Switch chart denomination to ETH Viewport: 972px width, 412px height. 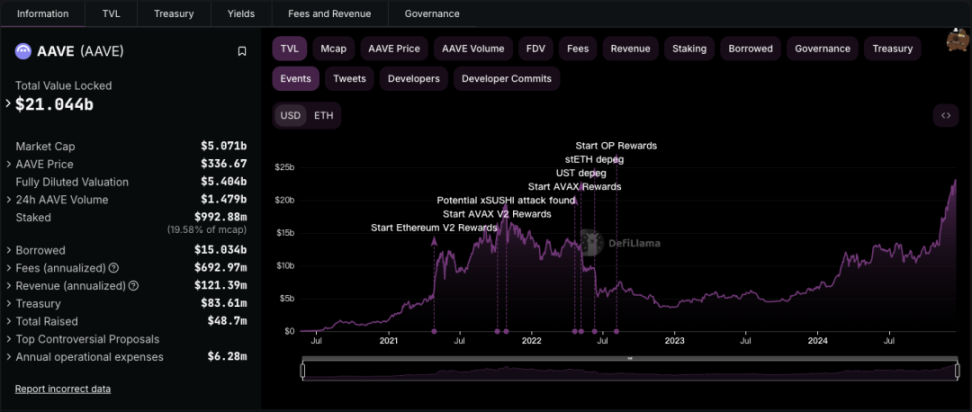point(324,116)
